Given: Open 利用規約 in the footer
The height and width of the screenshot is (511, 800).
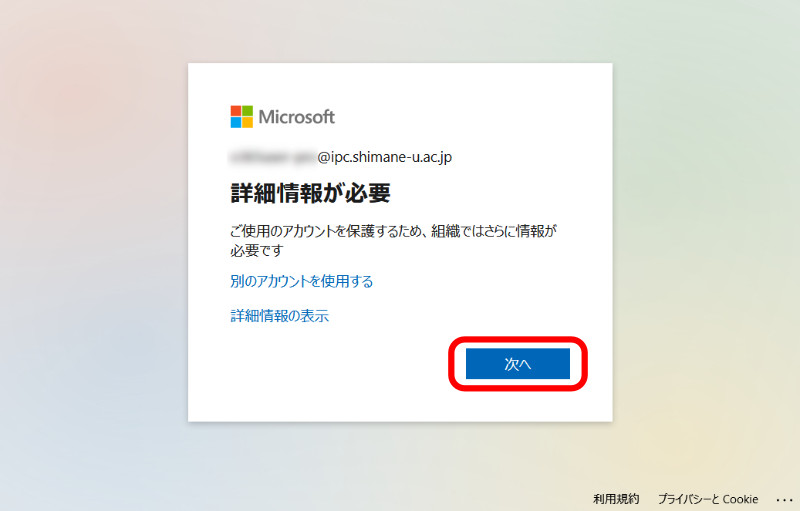Looking at the screenshot, I should (x=616, y=499).
